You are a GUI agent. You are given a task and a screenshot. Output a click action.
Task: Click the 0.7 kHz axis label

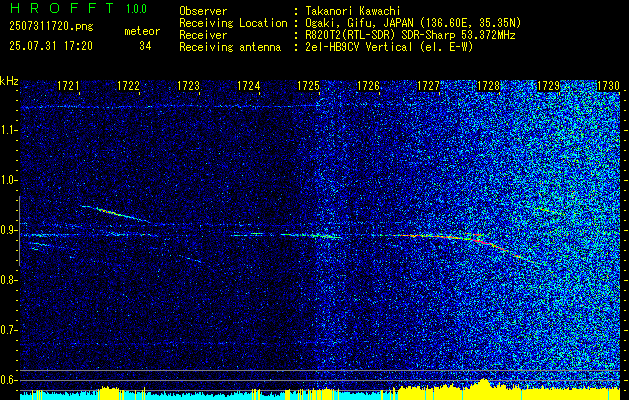pos(7,330)
